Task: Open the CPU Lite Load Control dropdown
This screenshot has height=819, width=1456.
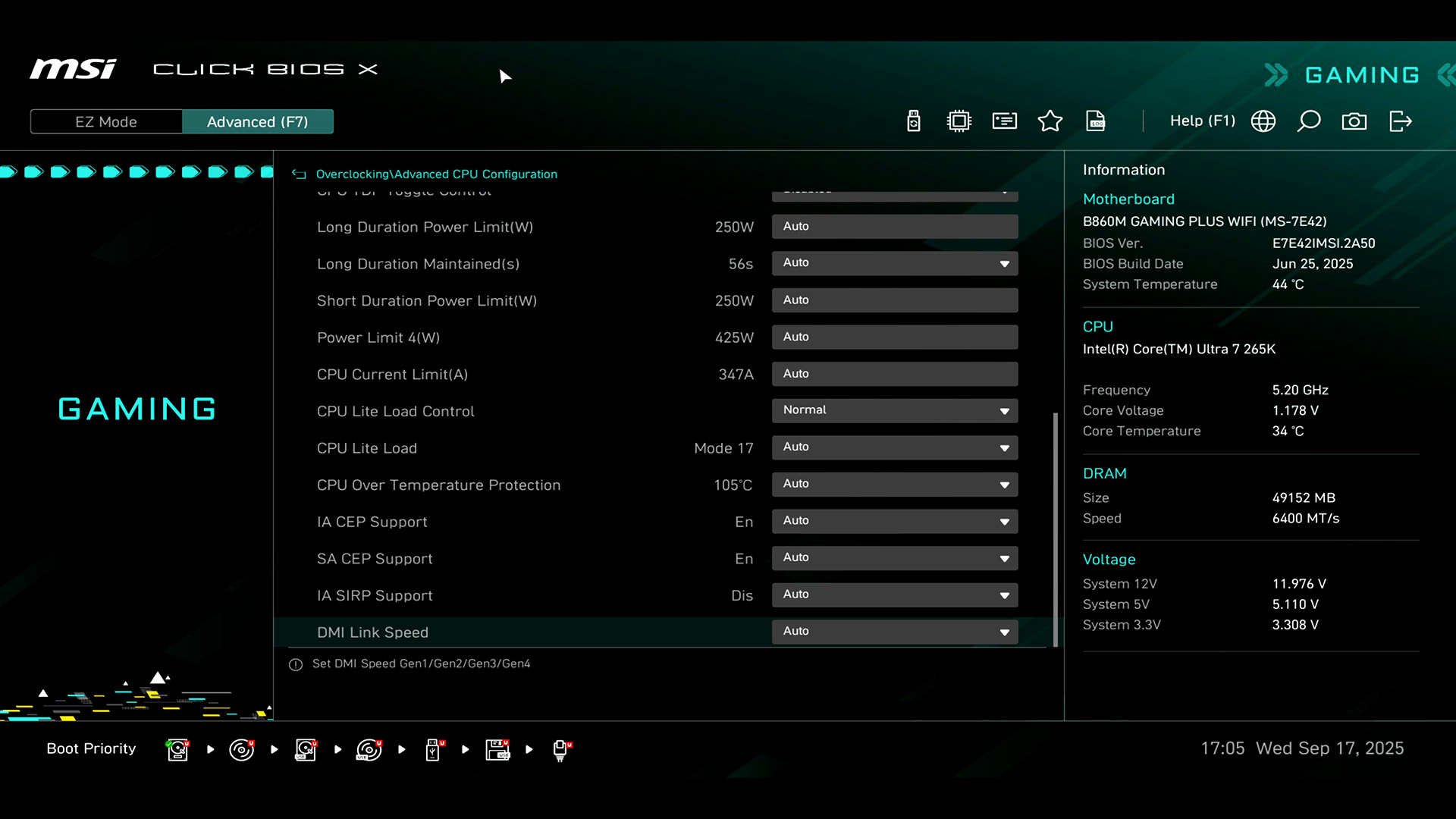Action: (x=894, y=410)
